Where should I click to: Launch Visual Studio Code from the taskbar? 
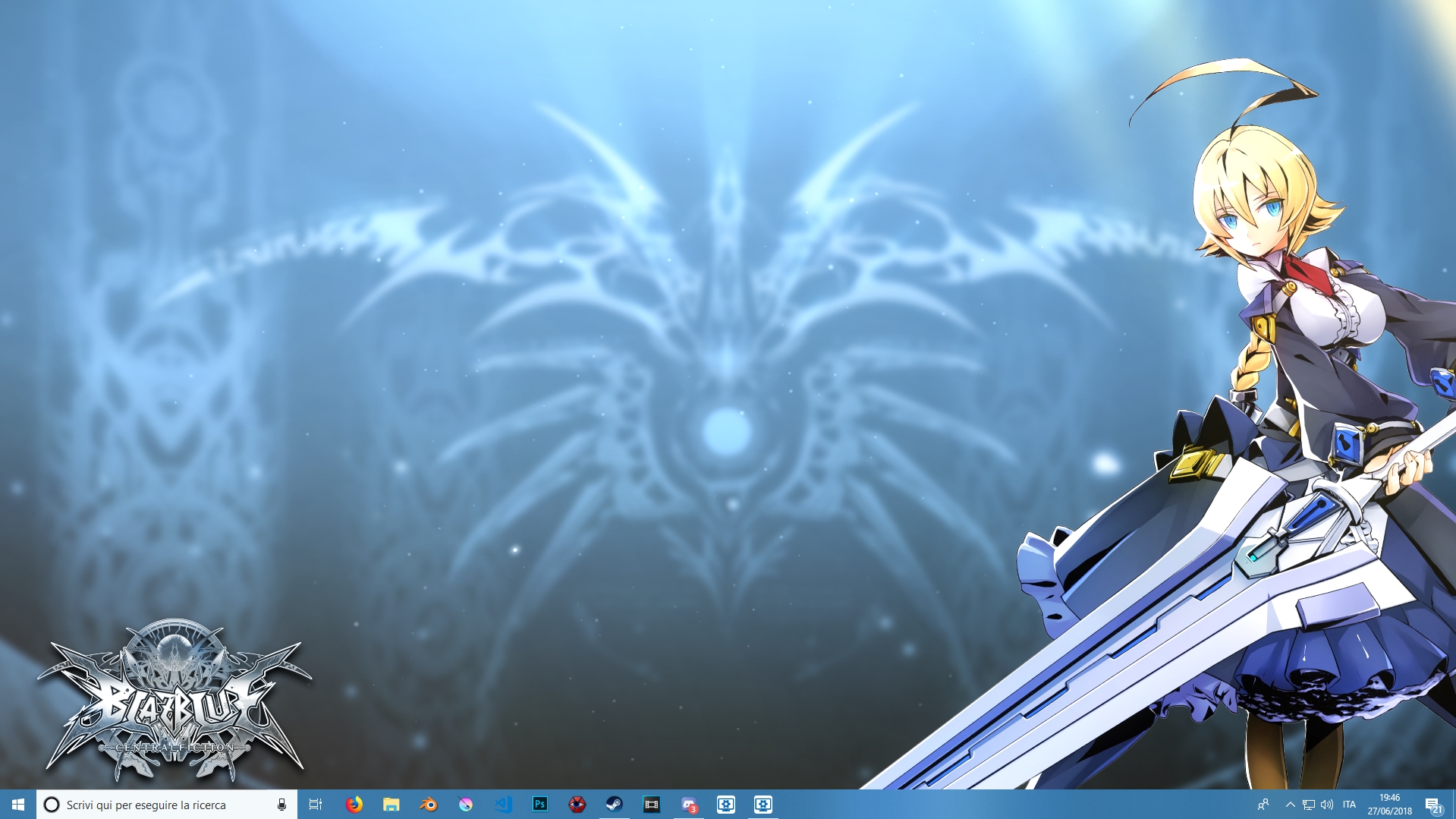coord(502,805)
